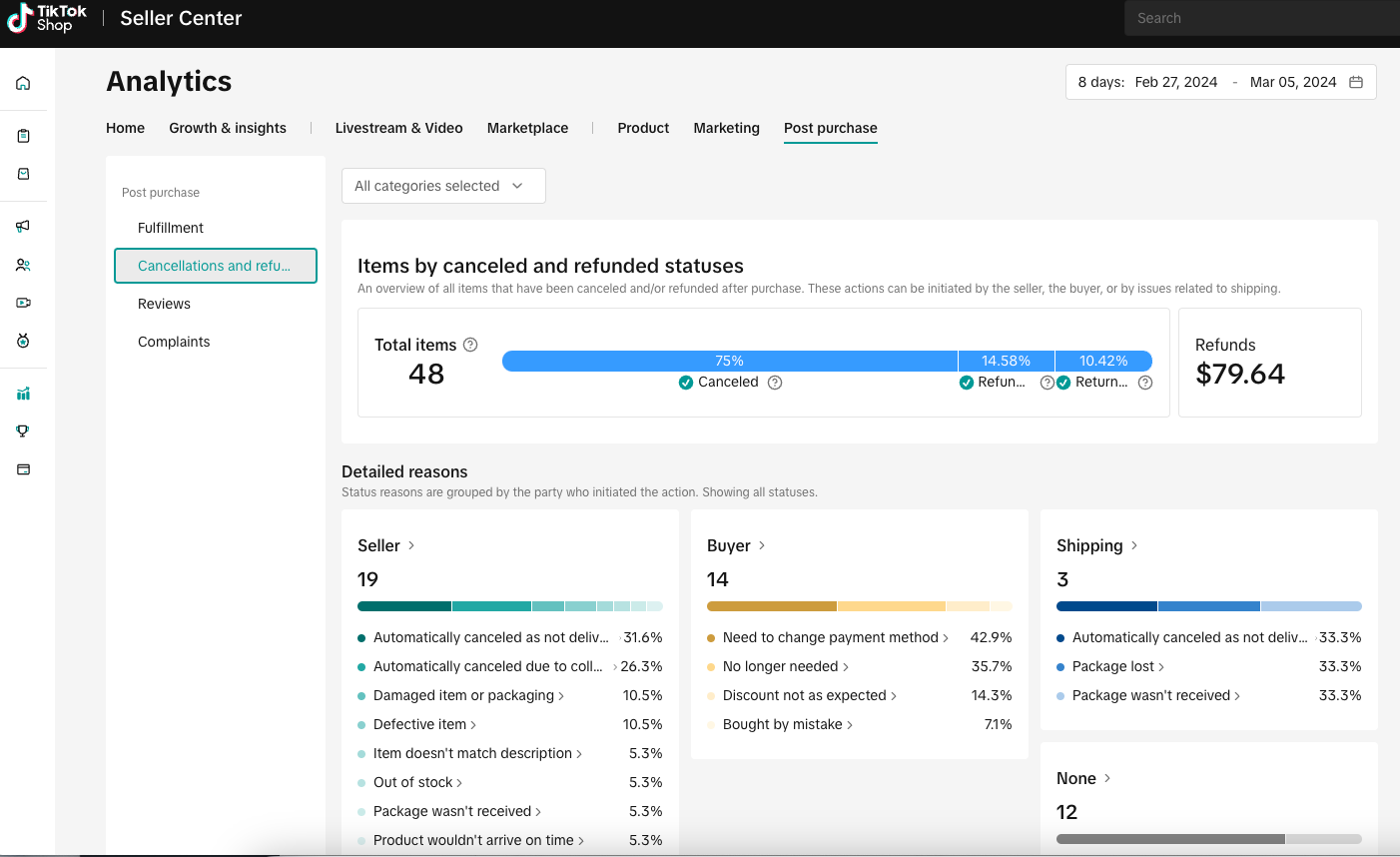This screenshot has height=857, width=1400.
Task: Switch to the Livestream & Video tab
Action: (x=398, y=128)
